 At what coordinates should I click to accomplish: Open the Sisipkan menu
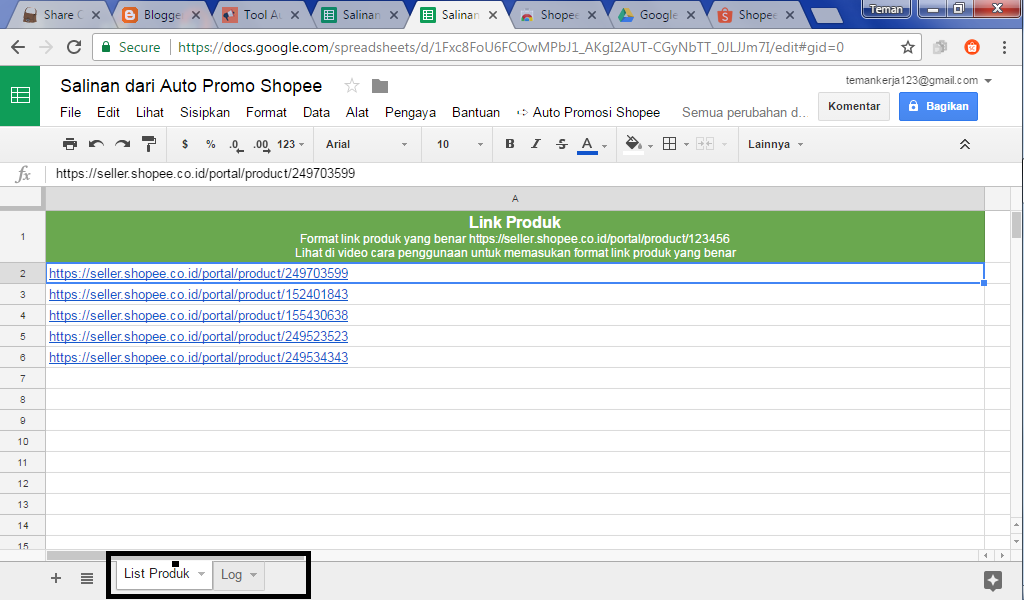click(205, 112)
